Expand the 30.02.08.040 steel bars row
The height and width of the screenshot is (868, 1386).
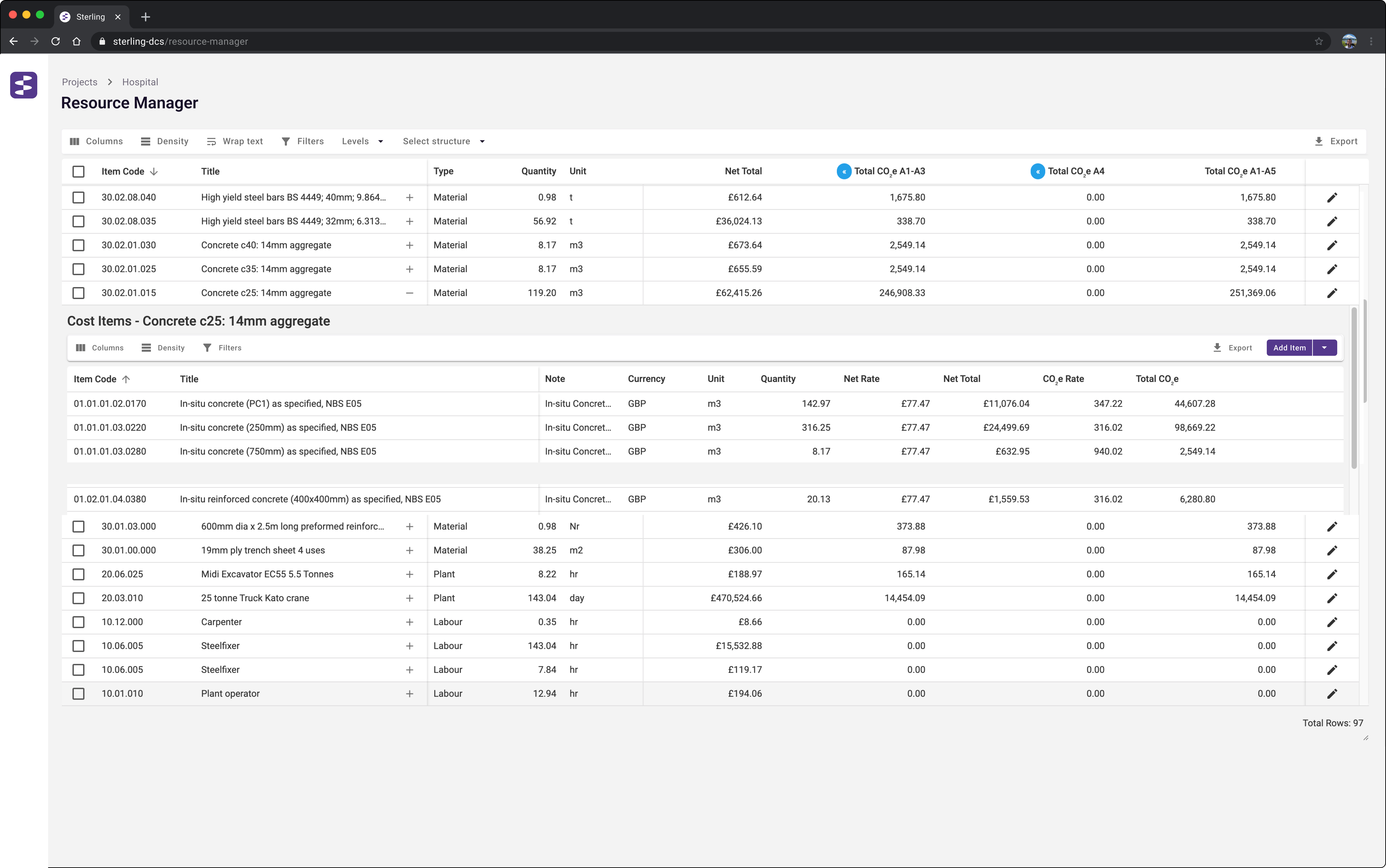pos(410,197)
